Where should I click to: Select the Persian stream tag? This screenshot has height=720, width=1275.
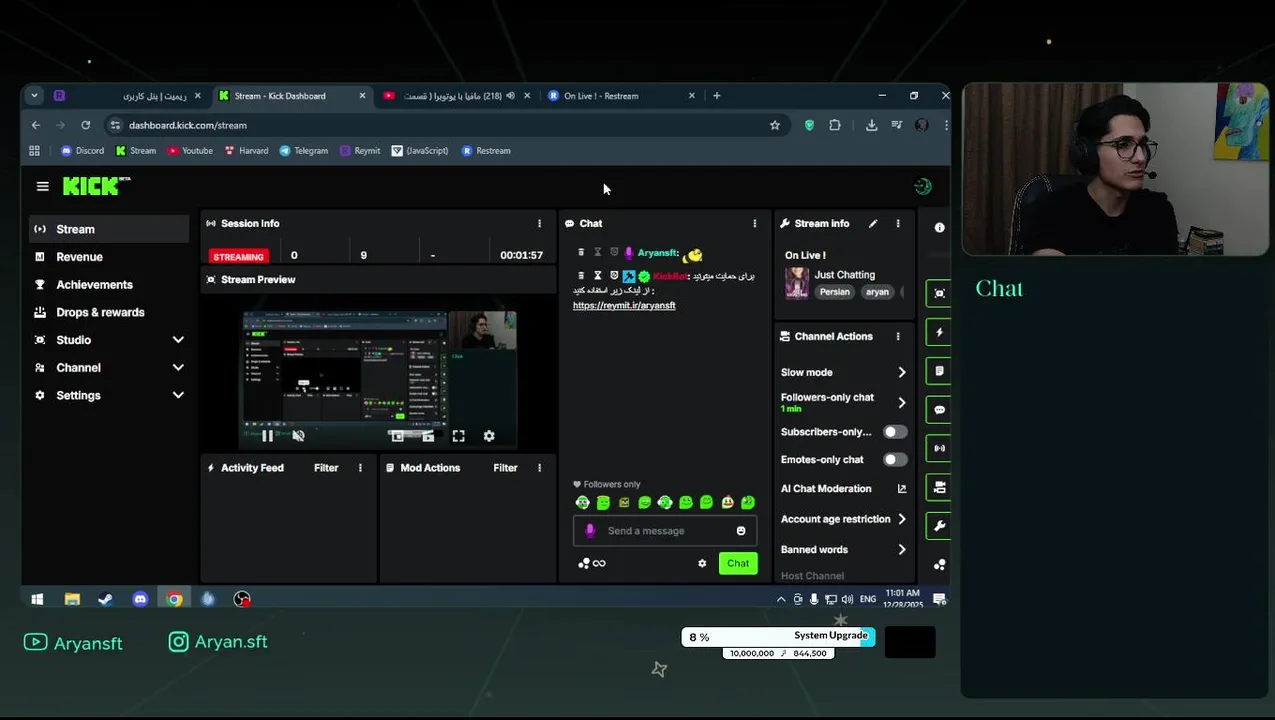[x=834, y=292]
